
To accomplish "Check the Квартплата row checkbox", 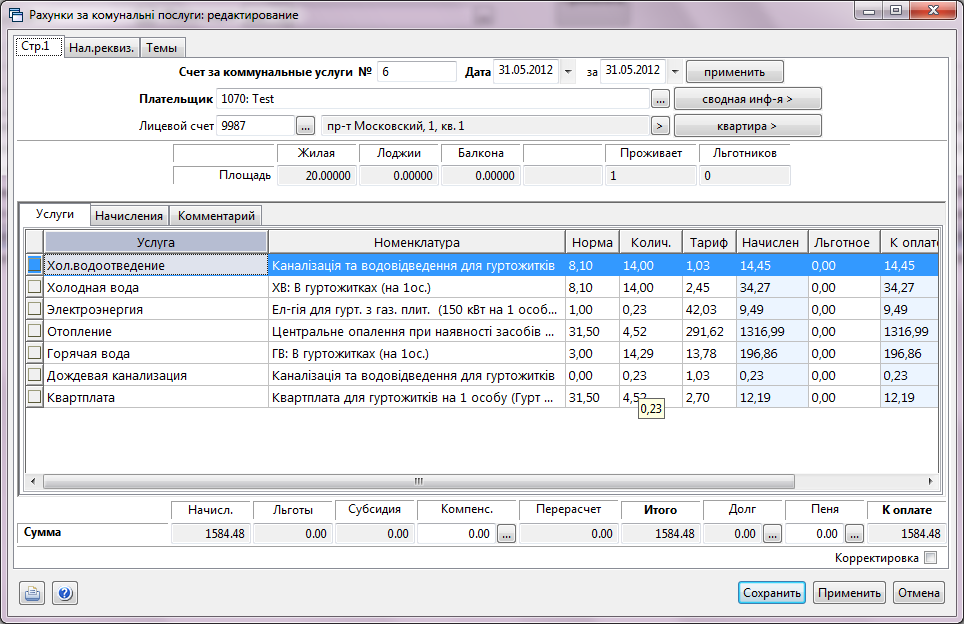I will pyautogui.click(x=35, y=397).
